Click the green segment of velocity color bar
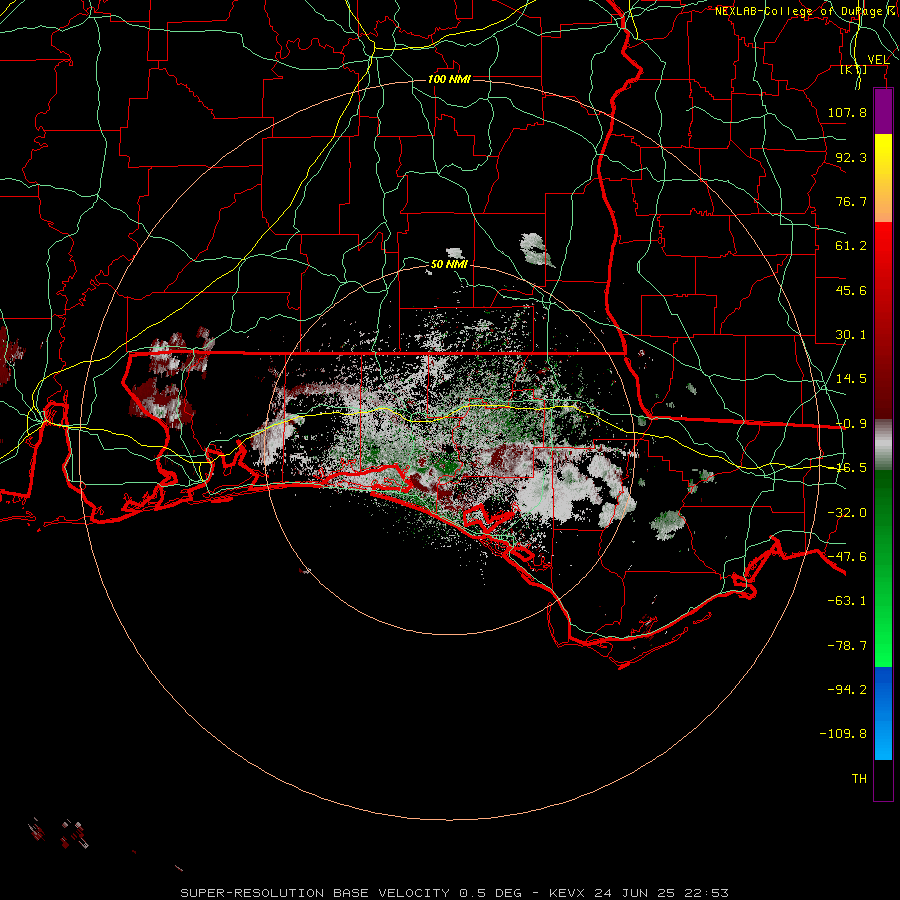900x900 pixels. pos(883,568)
